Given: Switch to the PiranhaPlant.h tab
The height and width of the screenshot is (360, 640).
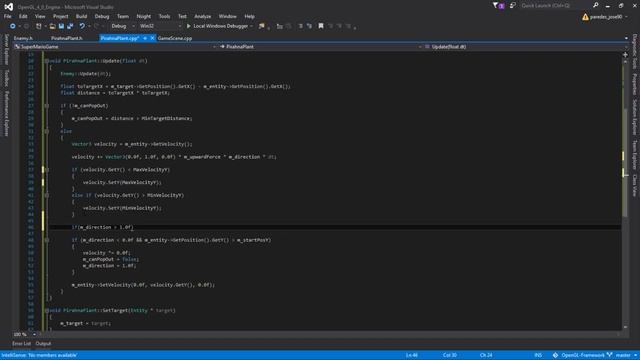Looking at the screenshot, I should pyautogui.click(x=67, y=38).
